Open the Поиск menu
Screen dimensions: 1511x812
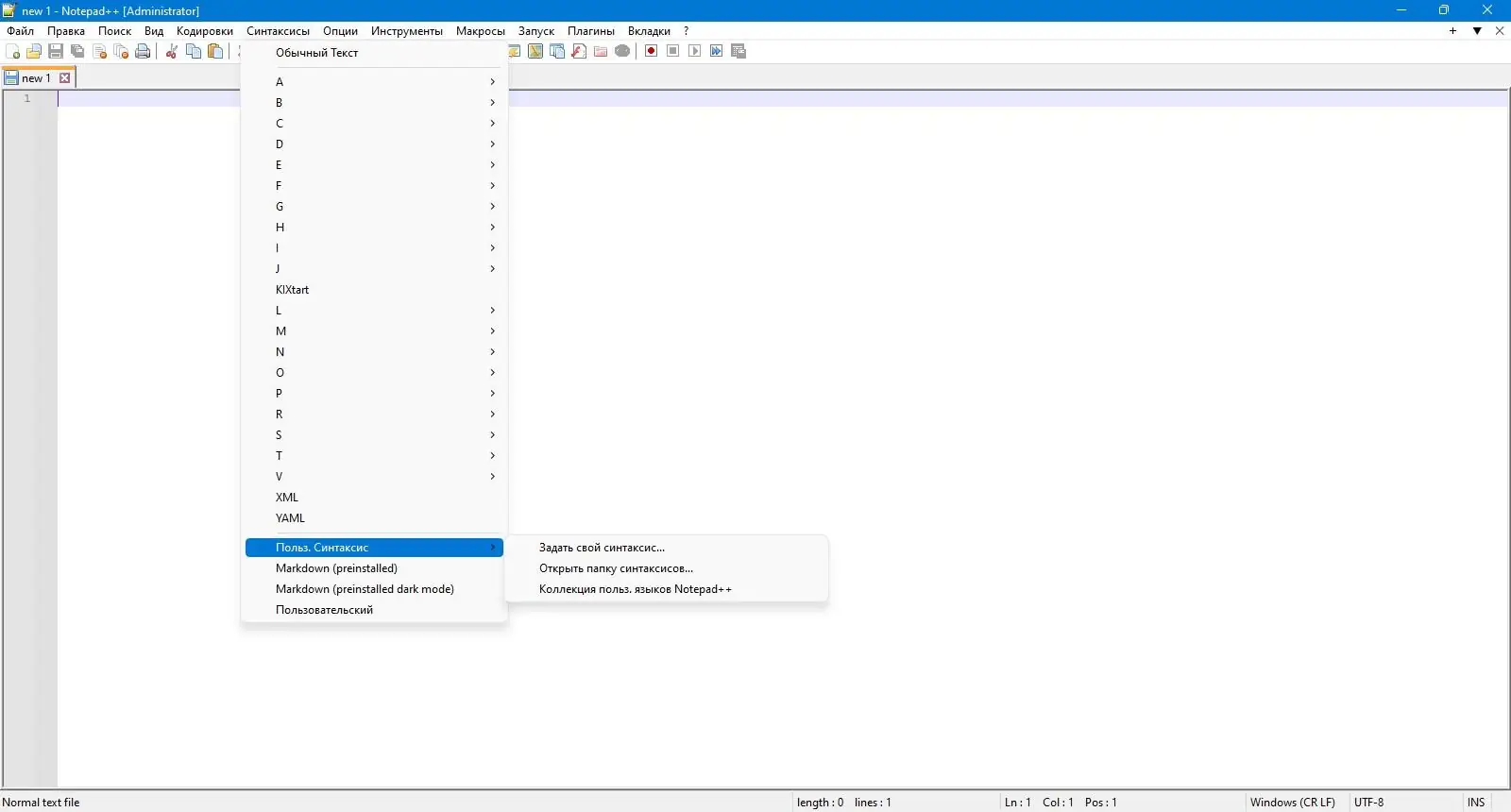115,31
